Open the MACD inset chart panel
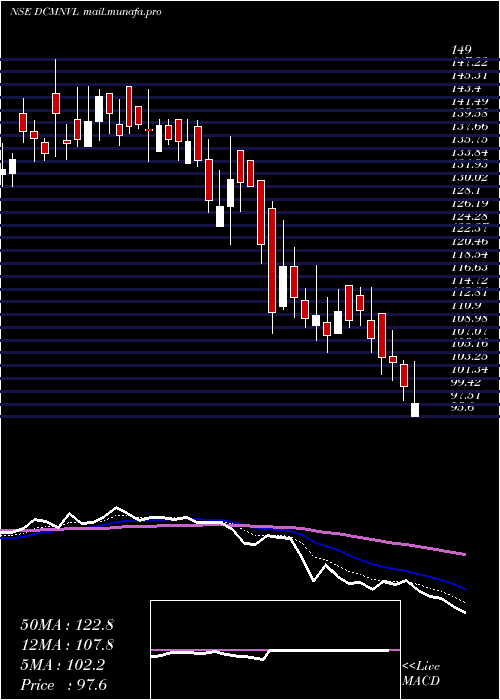 click(x=275, y=650)
